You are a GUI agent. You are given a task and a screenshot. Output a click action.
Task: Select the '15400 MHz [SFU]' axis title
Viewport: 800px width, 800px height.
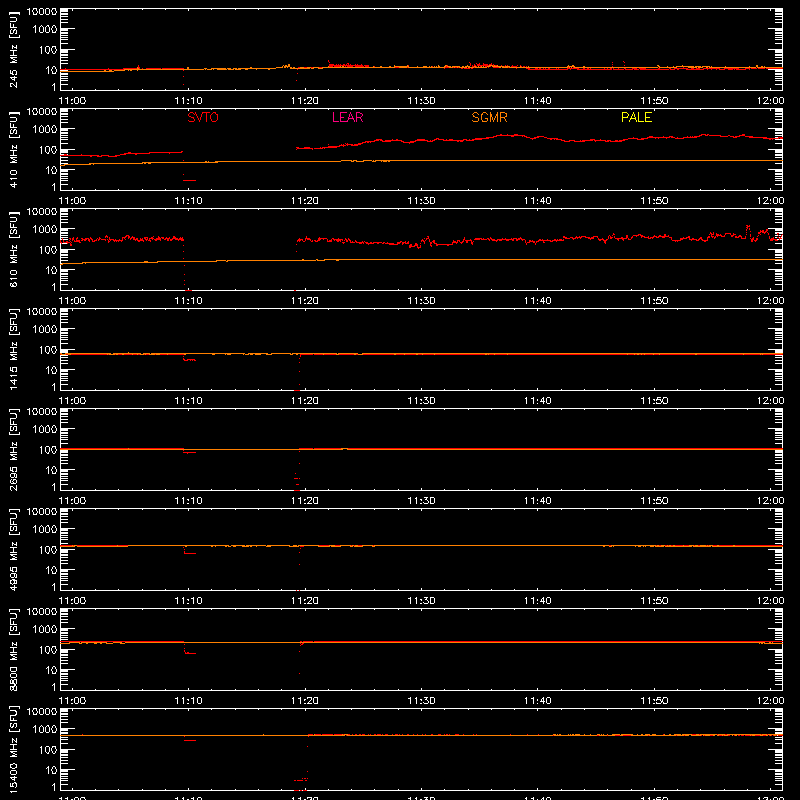pos(14,749)
